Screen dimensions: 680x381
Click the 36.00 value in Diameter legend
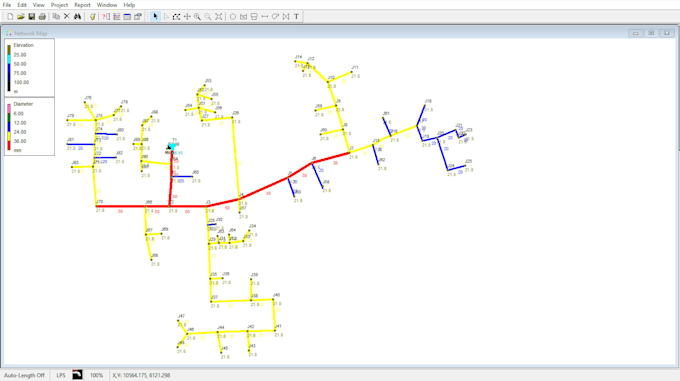coord(20,141)
